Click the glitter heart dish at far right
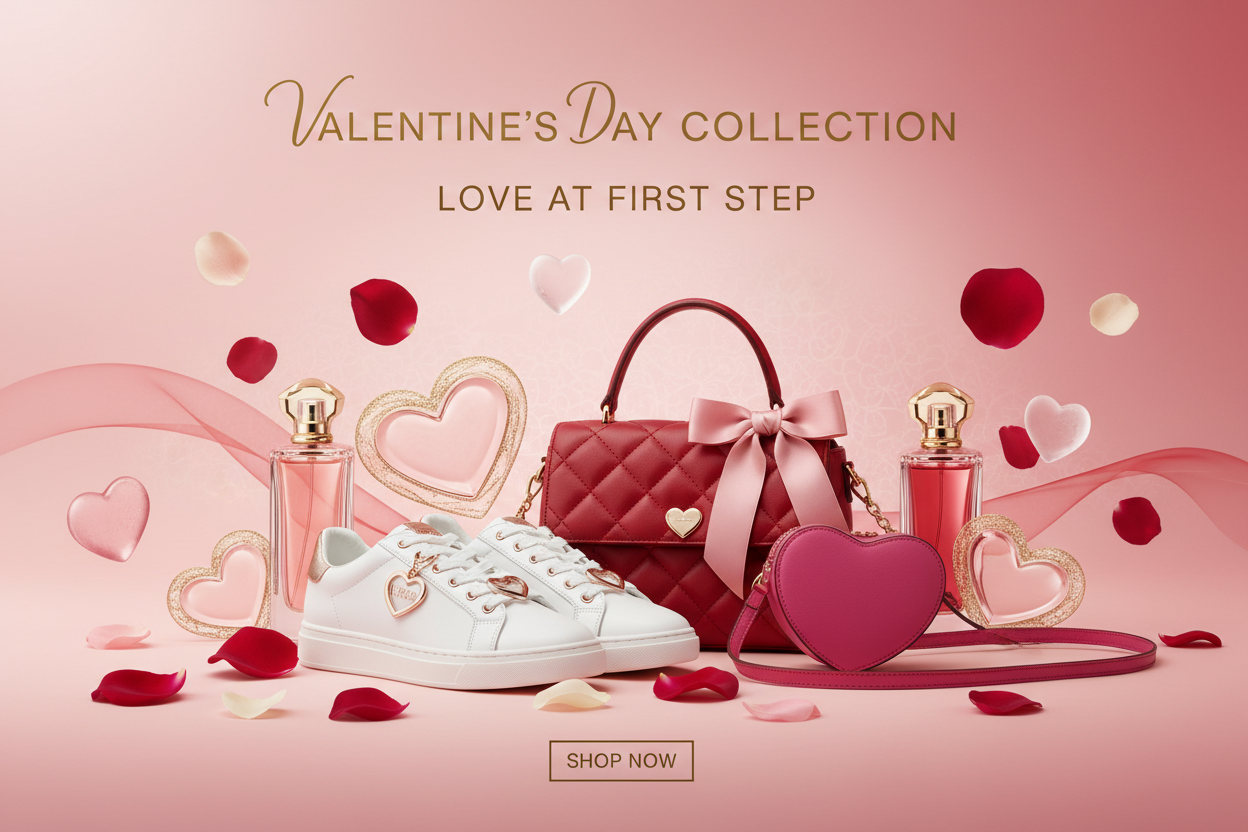Screen dimensions: 1248x832 [x=1018, y=571]
